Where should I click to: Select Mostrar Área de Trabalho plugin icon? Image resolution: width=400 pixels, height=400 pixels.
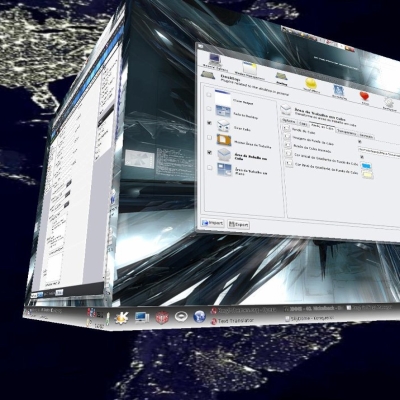(x=224, y=140)
